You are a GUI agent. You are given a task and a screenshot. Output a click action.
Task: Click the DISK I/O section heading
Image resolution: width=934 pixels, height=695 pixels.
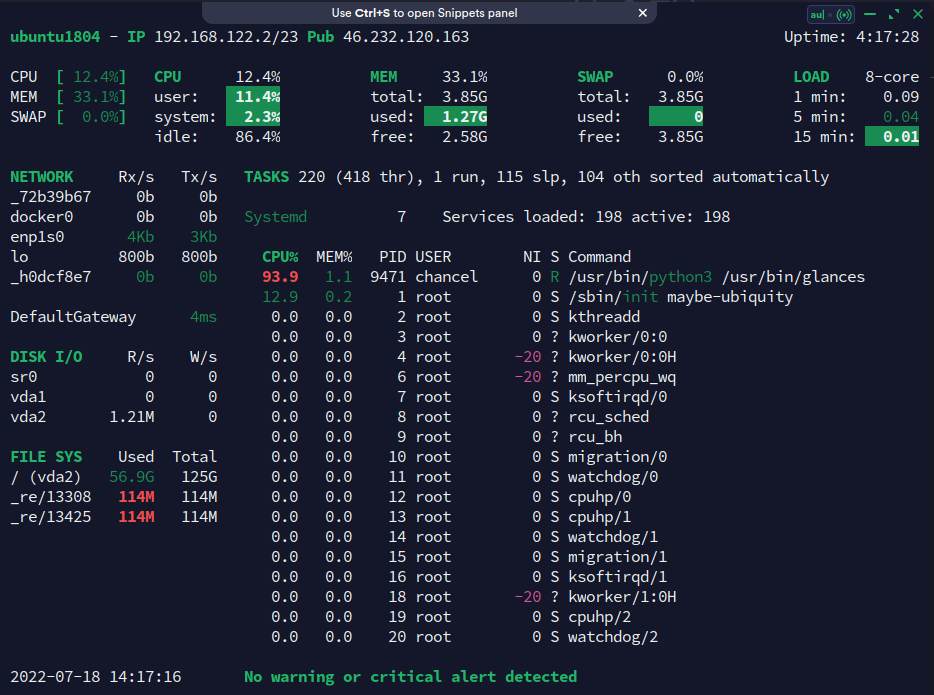[x=46, y=357]
